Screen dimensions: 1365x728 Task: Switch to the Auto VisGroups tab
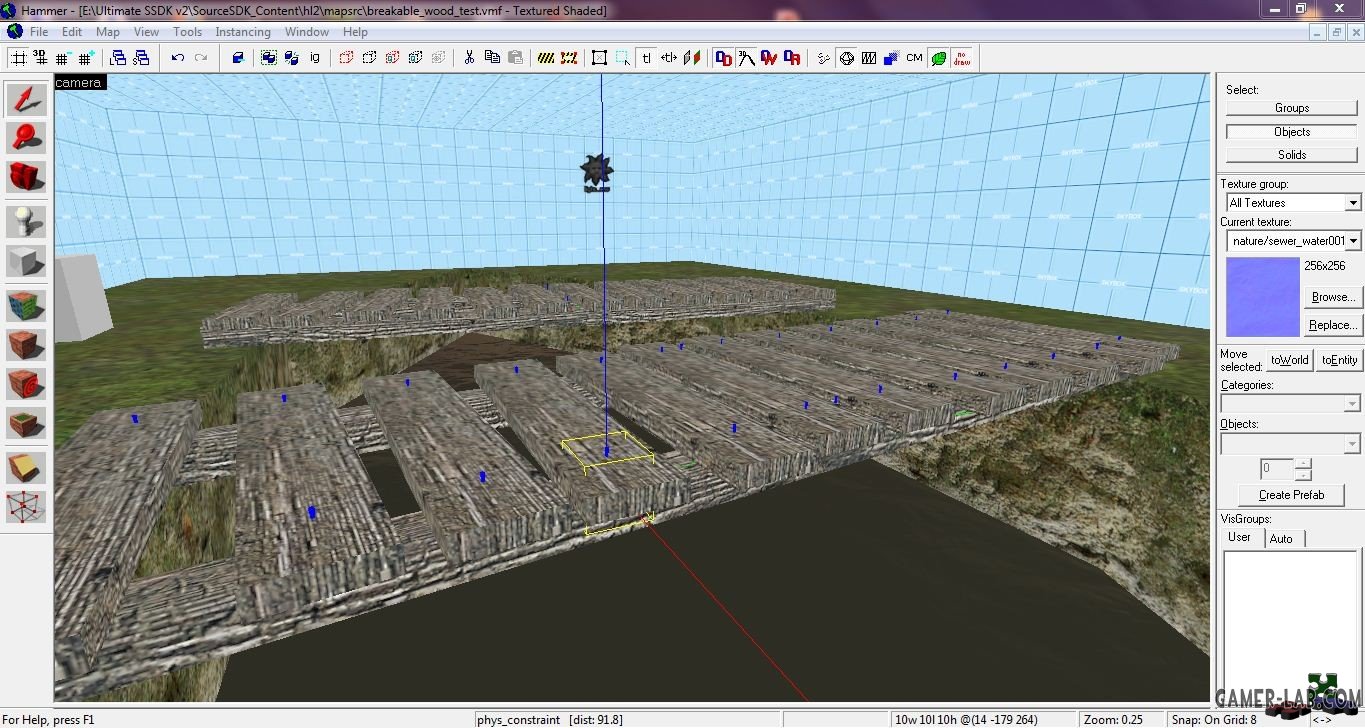tap(1281, 539)
